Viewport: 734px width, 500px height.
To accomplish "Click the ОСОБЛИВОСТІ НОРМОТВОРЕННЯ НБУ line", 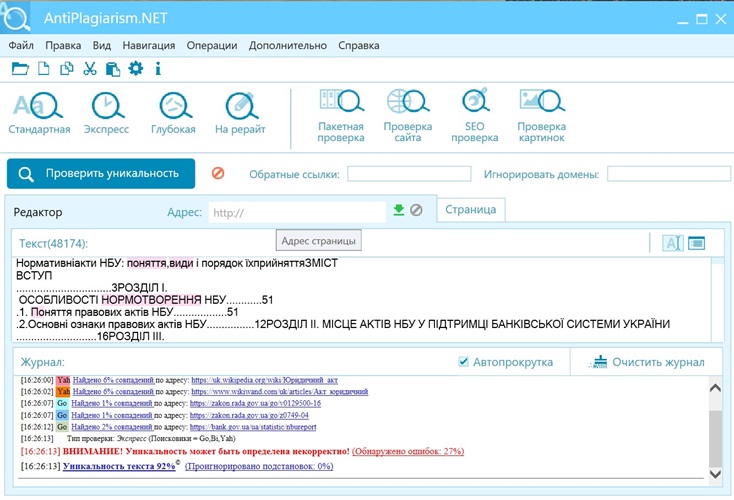I will point(146,300).
